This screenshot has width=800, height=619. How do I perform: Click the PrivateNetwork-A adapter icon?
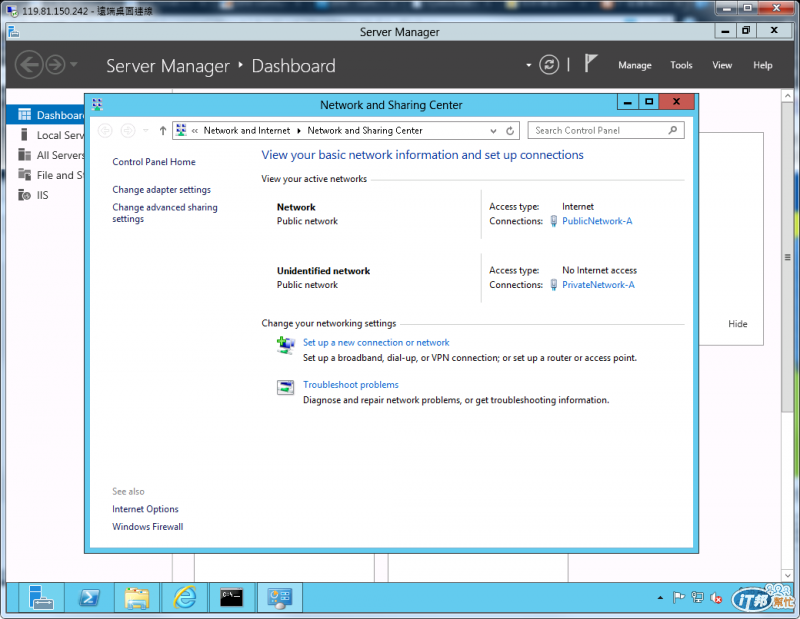tap(554, 285)
